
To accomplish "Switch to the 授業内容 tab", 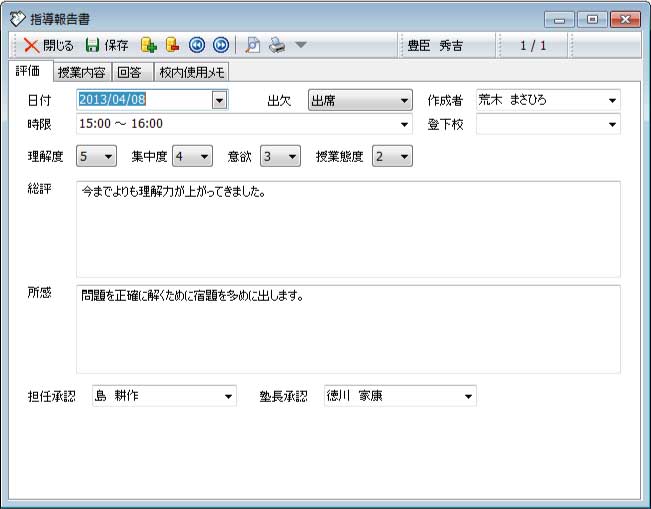I will (82, 72).
